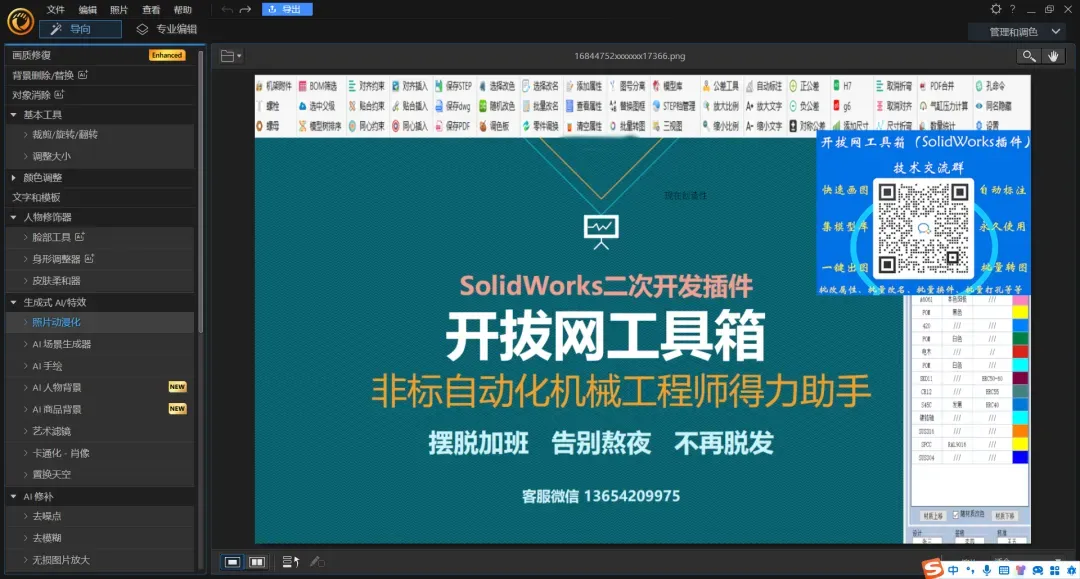Screen dimensions: 1080x579
Task: Click the pencil edit icon in bottom bar
Action: click(317, 562)
